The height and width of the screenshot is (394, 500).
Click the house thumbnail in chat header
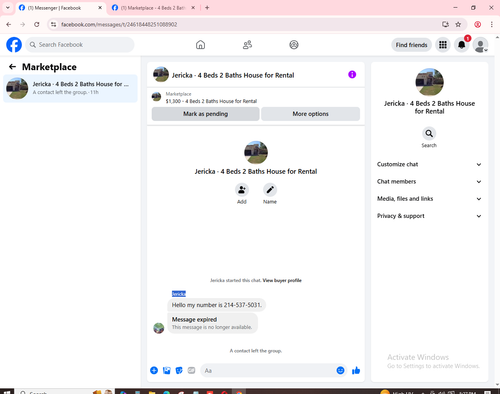point(161,74)
